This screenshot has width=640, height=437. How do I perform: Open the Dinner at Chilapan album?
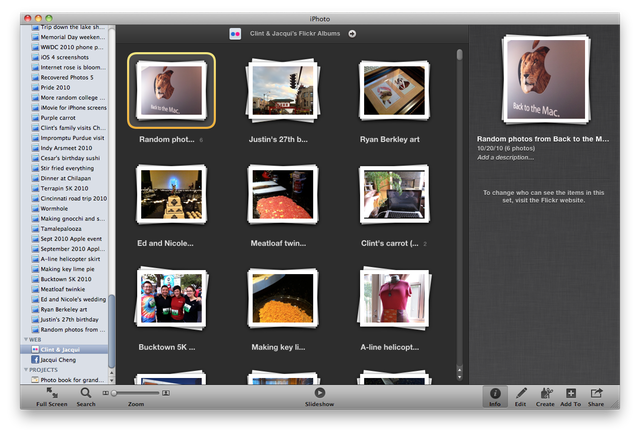(64, 178)
